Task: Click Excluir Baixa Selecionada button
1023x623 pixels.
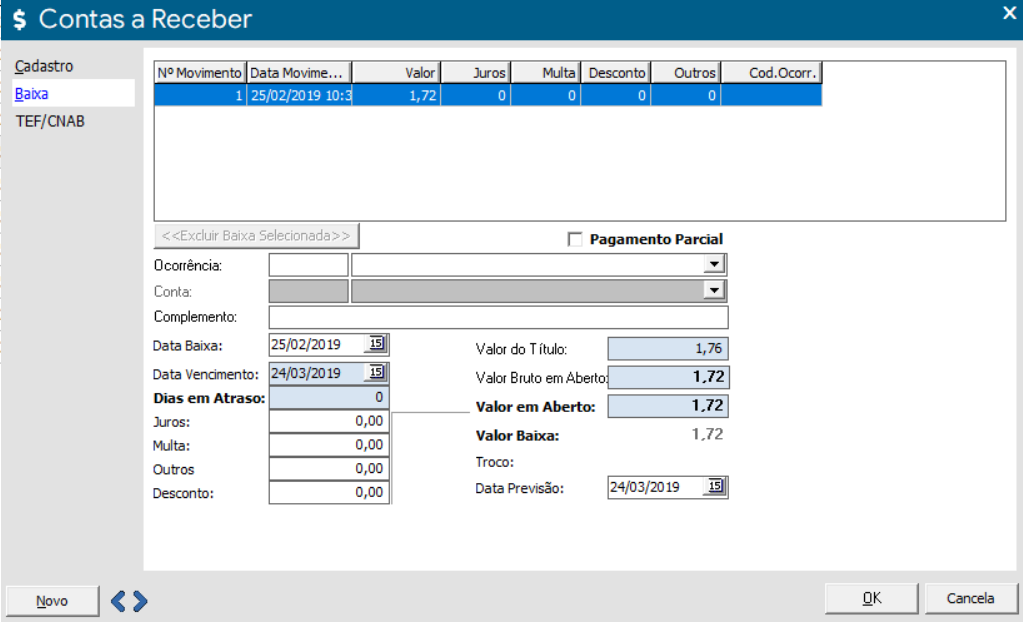Action: (x=256, y=236)
